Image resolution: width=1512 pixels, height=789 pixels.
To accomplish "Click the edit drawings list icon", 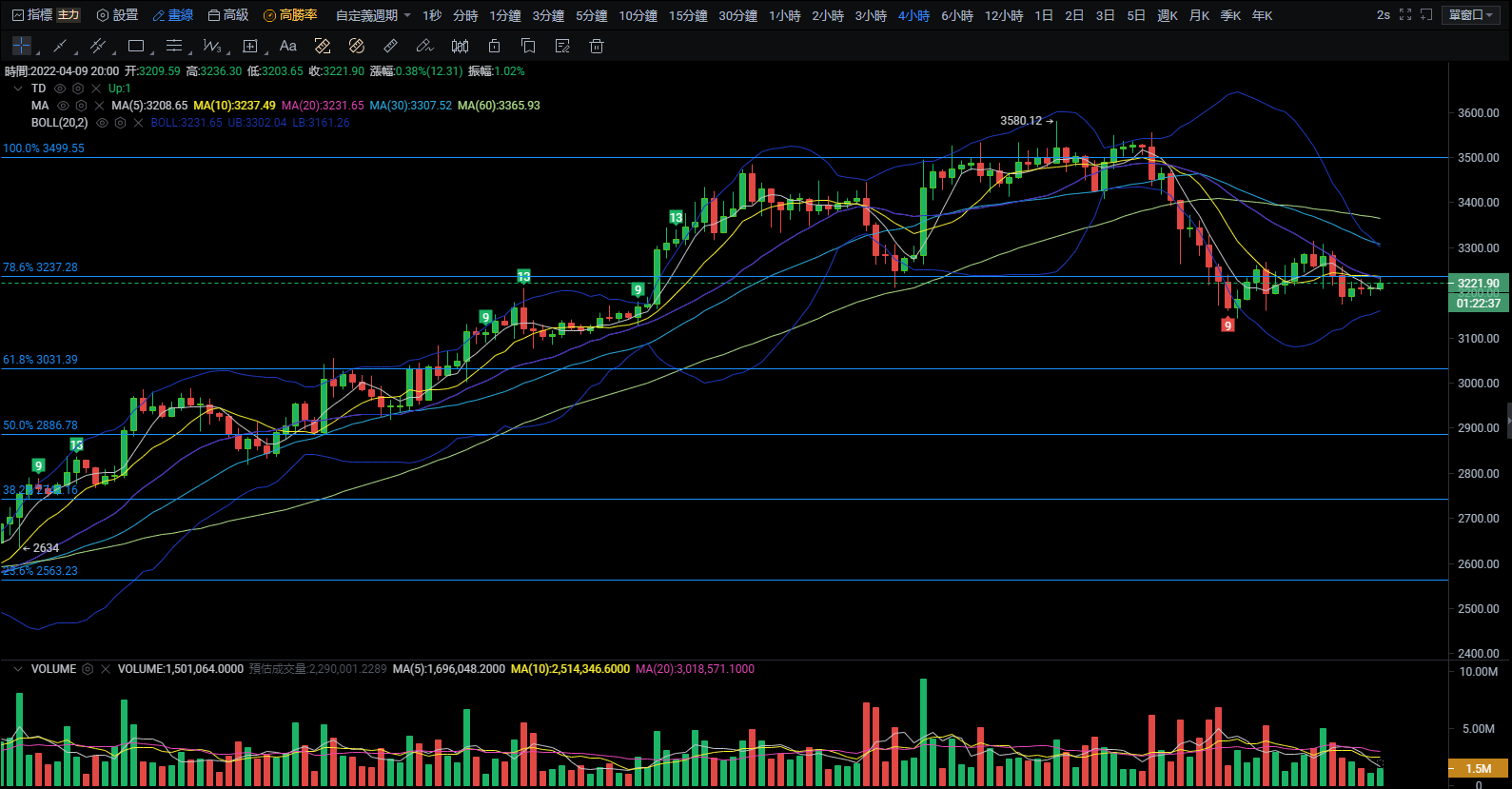I will pyautogui.click(x=562, y=46).
